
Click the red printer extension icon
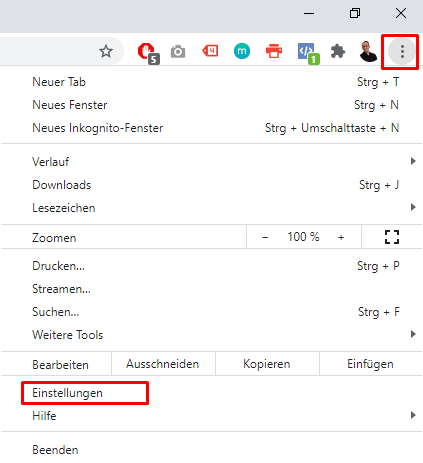pyautogui.click(x=274, y=51)
